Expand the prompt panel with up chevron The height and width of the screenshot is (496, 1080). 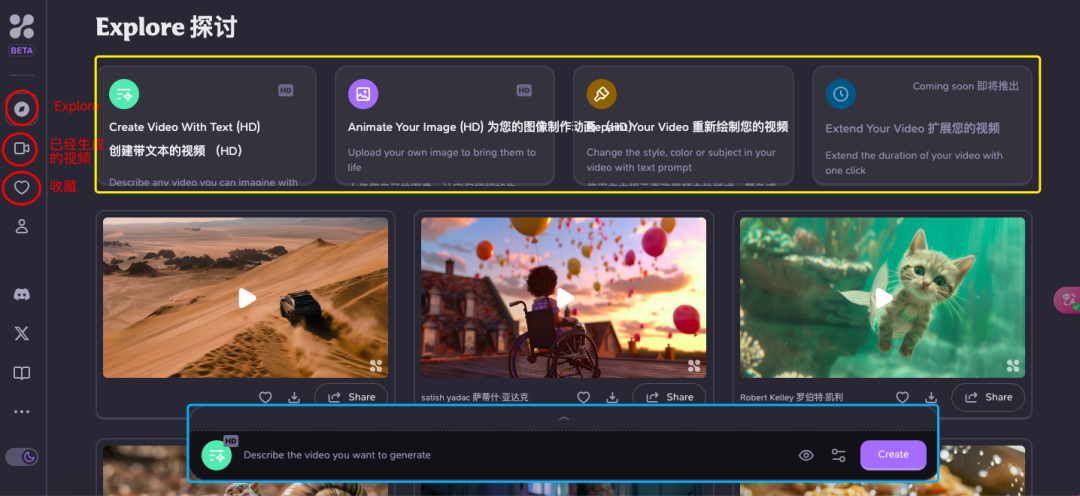[563, 419]
